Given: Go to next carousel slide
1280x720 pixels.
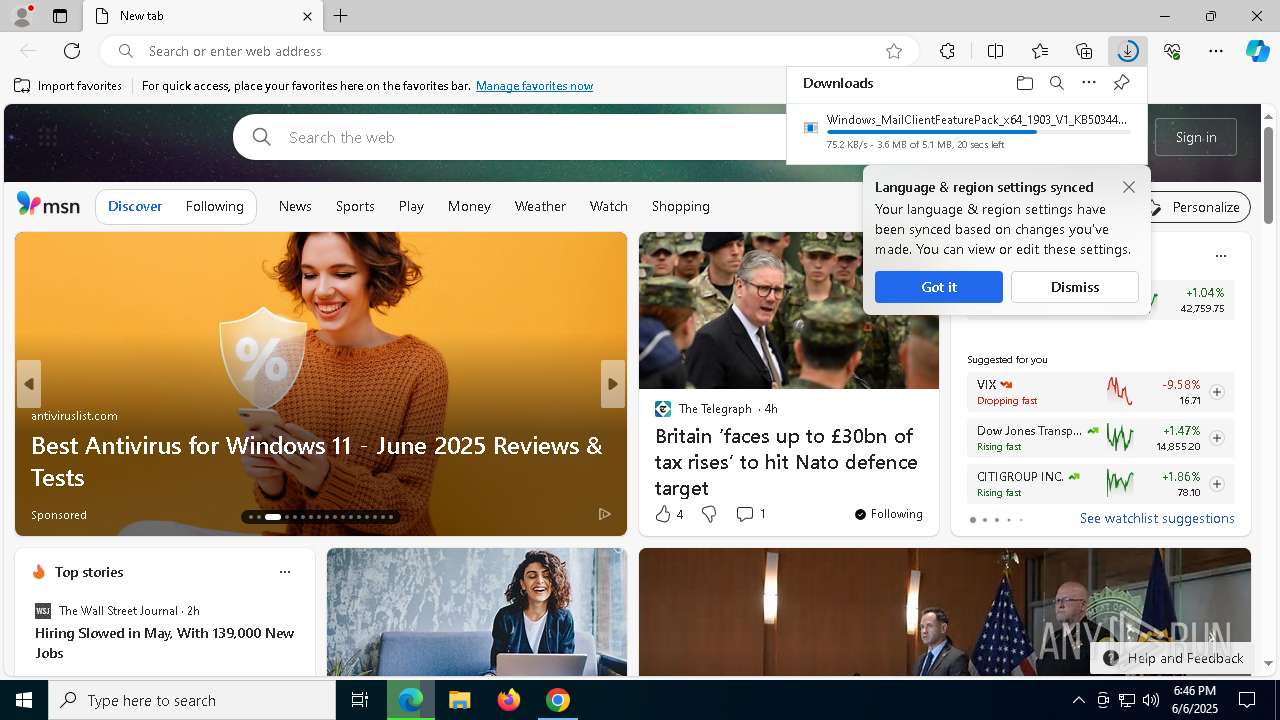Looking at the screenshot, I should point(613,384).
